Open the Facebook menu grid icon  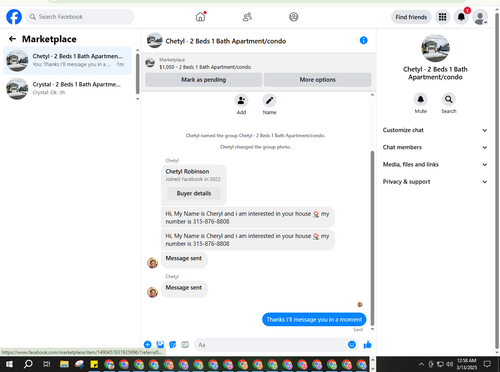(442, 17)
